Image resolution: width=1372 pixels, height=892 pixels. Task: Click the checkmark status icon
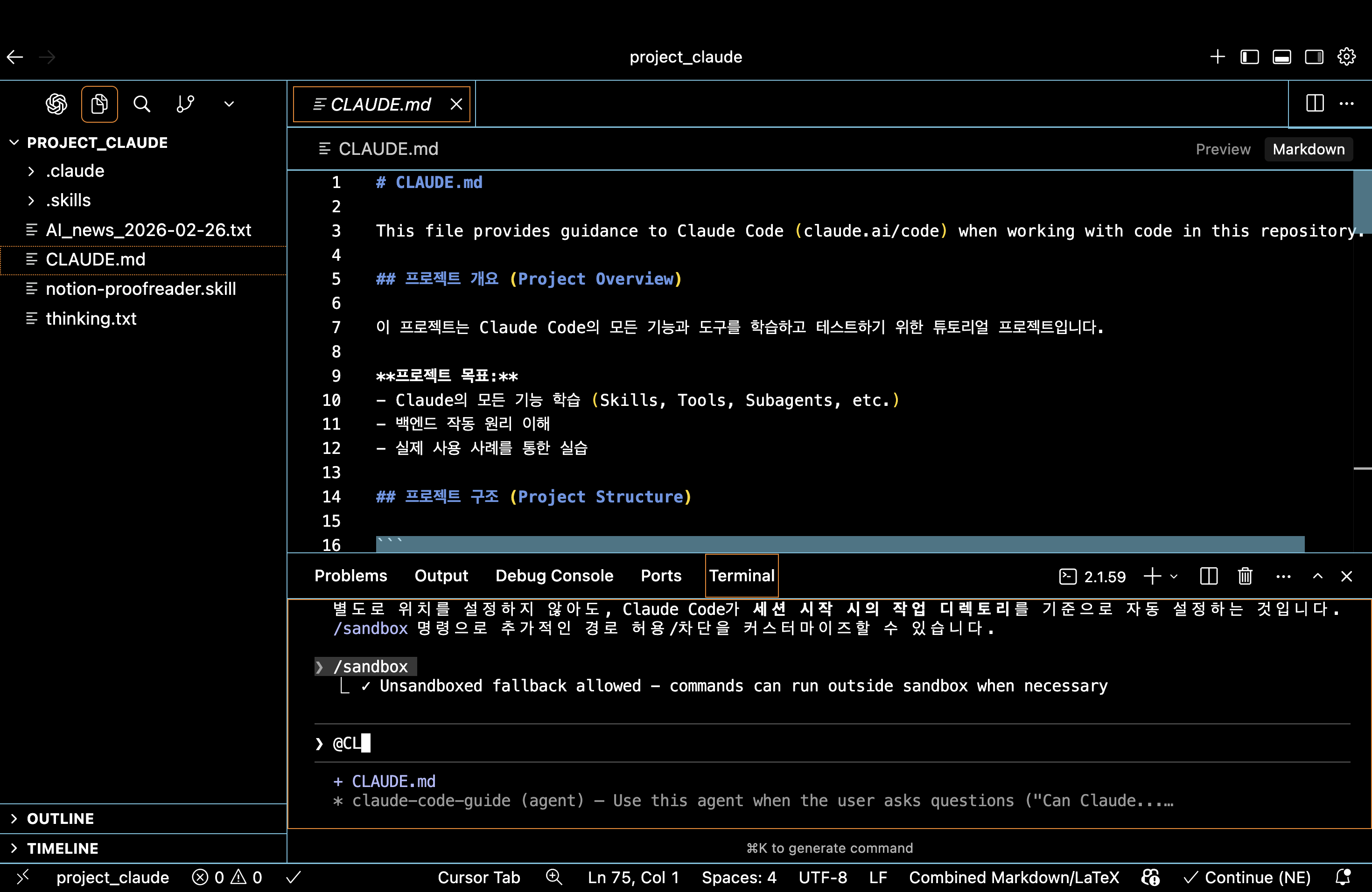pos(294,877)
